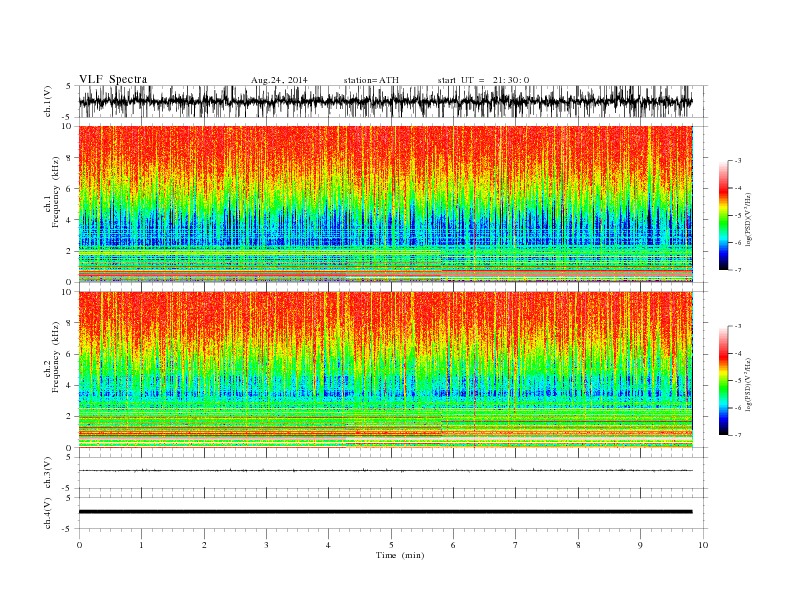Click time axis tick label "4"
Screen dimensions: 792x612
(328, 545)
